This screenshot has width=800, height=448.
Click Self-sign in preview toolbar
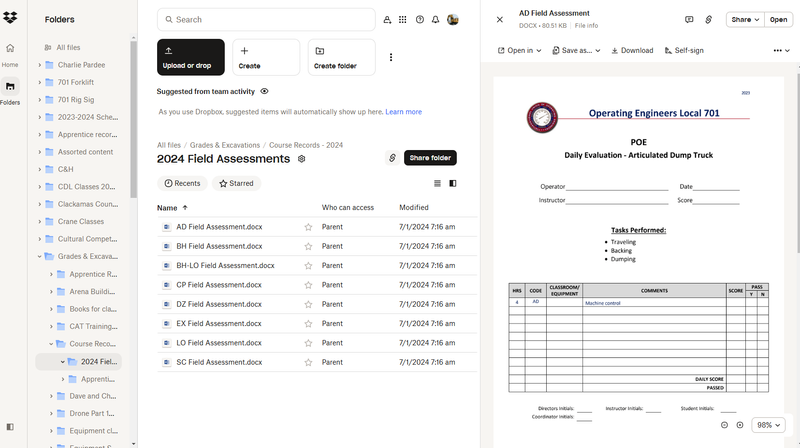coord(683,50)
